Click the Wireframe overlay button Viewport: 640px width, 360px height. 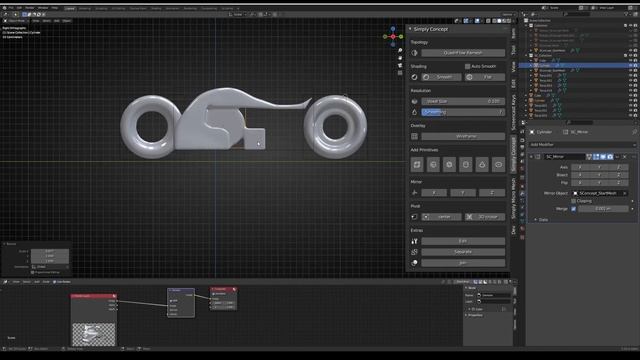pyautogui.click(x=463, y=136)
